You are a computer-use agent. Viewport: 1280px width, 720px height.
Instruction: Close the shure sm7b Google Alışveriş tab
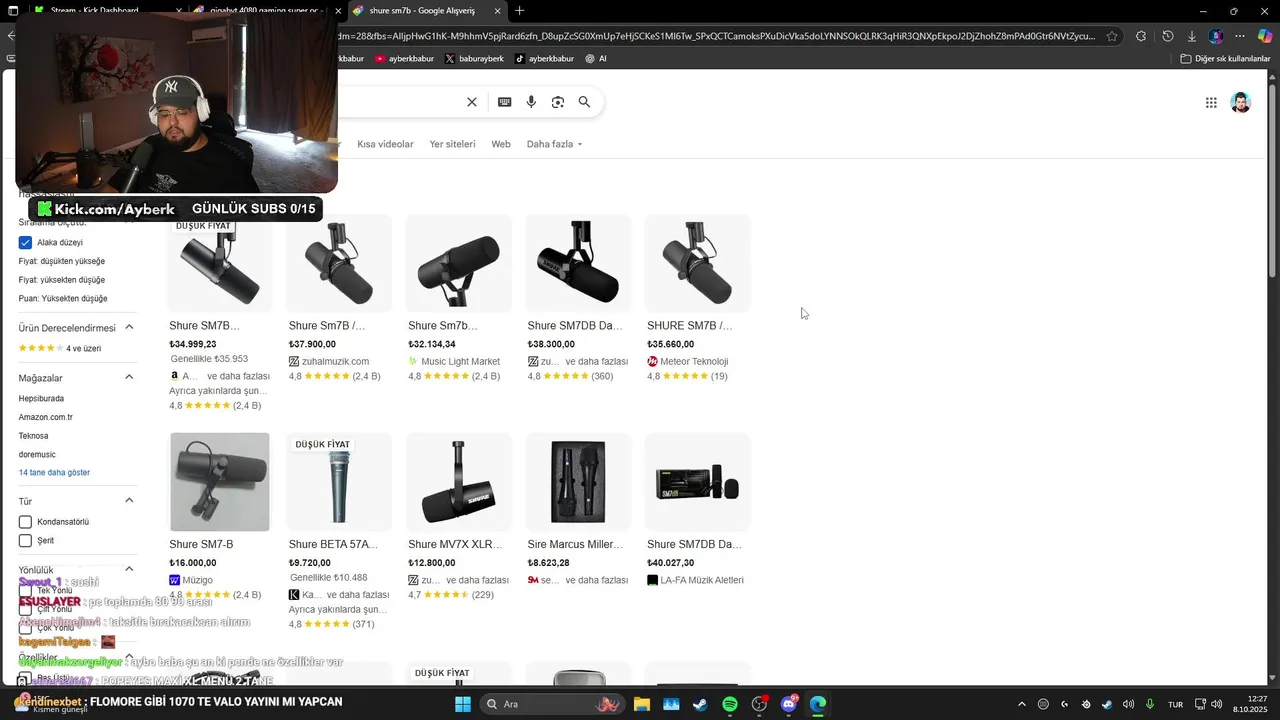pyautogui.click(x=498, y=11)
